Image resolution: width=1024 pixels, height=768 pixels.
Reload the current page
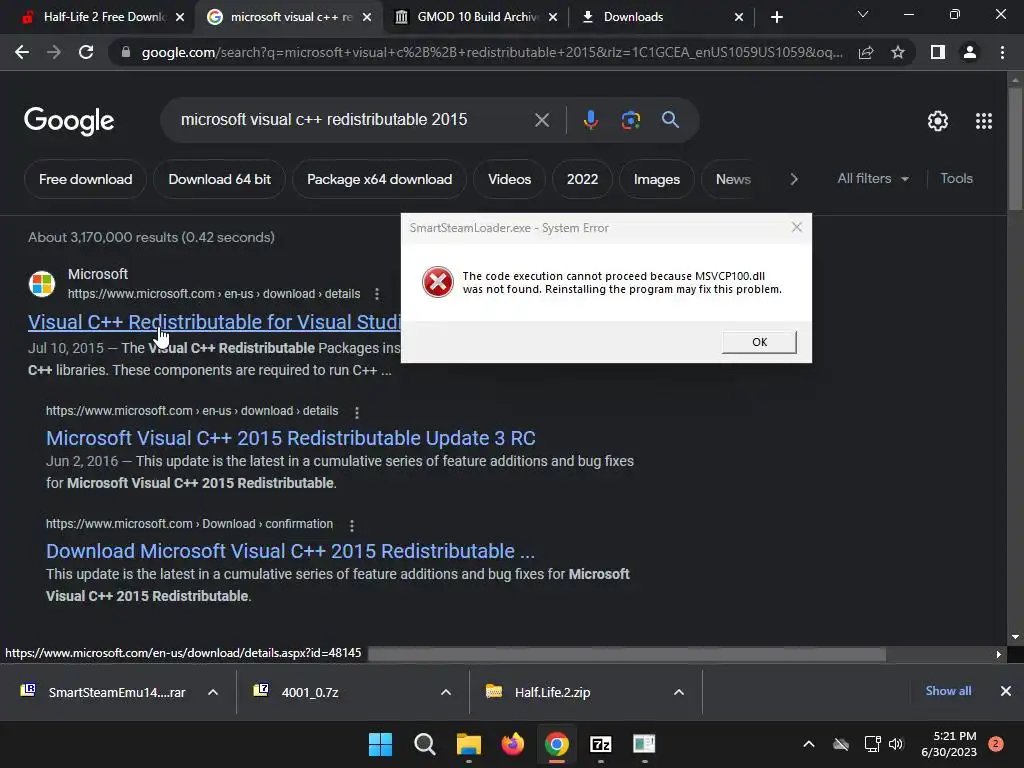tap(86, 52)
